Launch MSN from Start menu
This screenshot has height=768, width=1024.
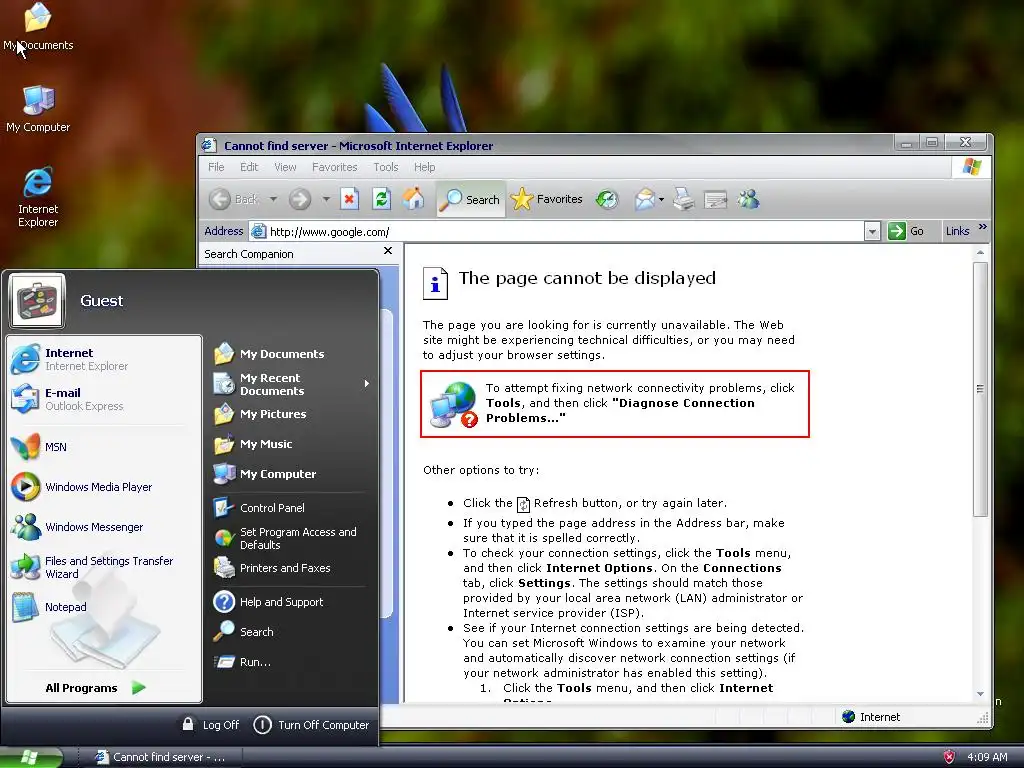click(x=104, y=447)
